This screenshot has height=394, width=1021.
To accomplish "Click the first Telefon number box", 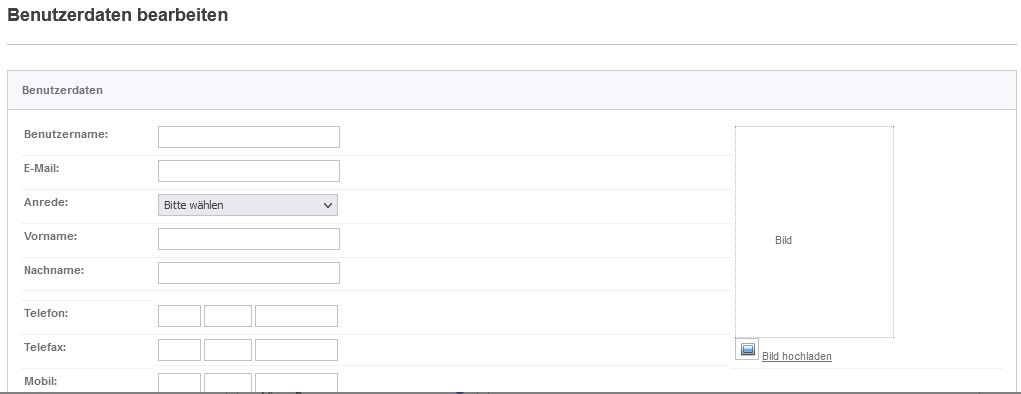I will pos(179,316).
